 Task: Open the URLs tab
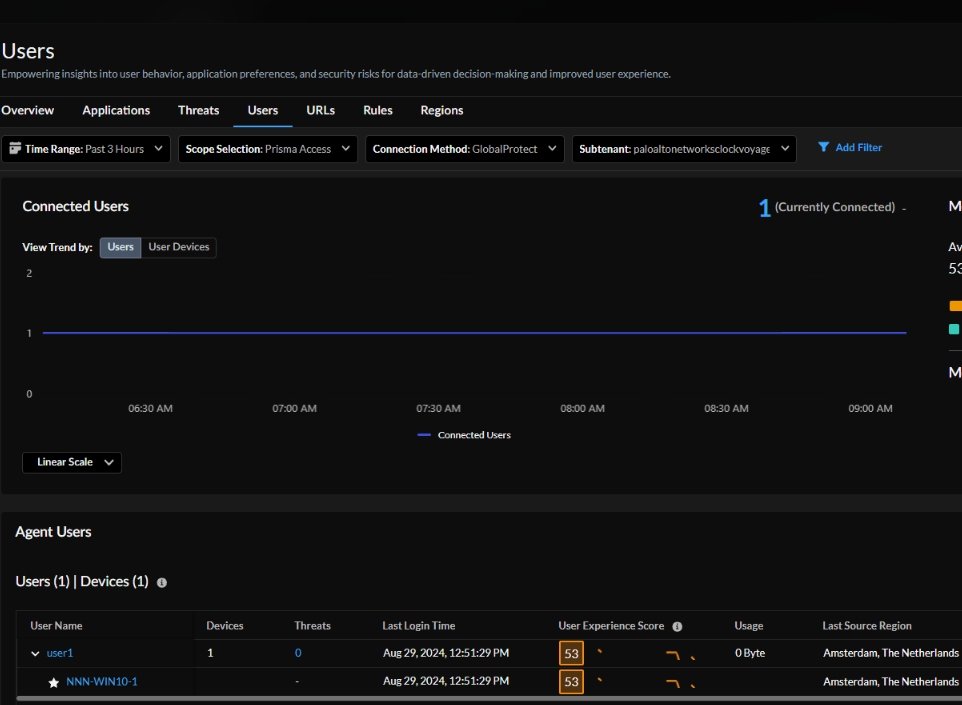320,110
